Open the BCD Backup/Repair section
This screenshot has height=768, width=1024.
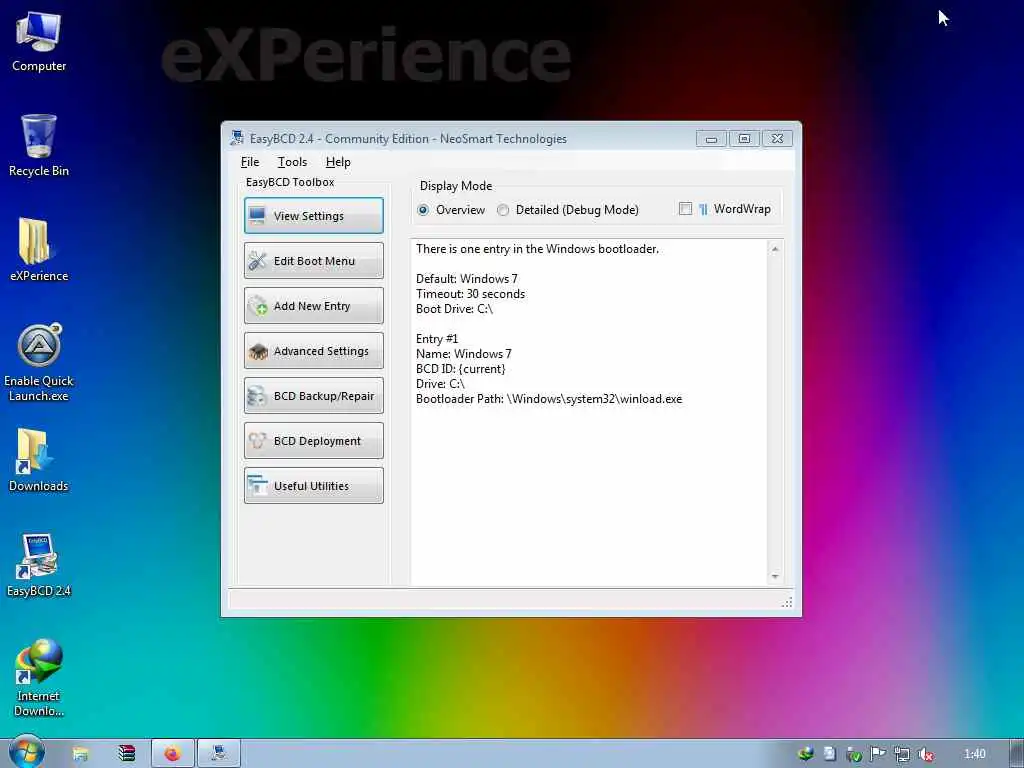313,396
